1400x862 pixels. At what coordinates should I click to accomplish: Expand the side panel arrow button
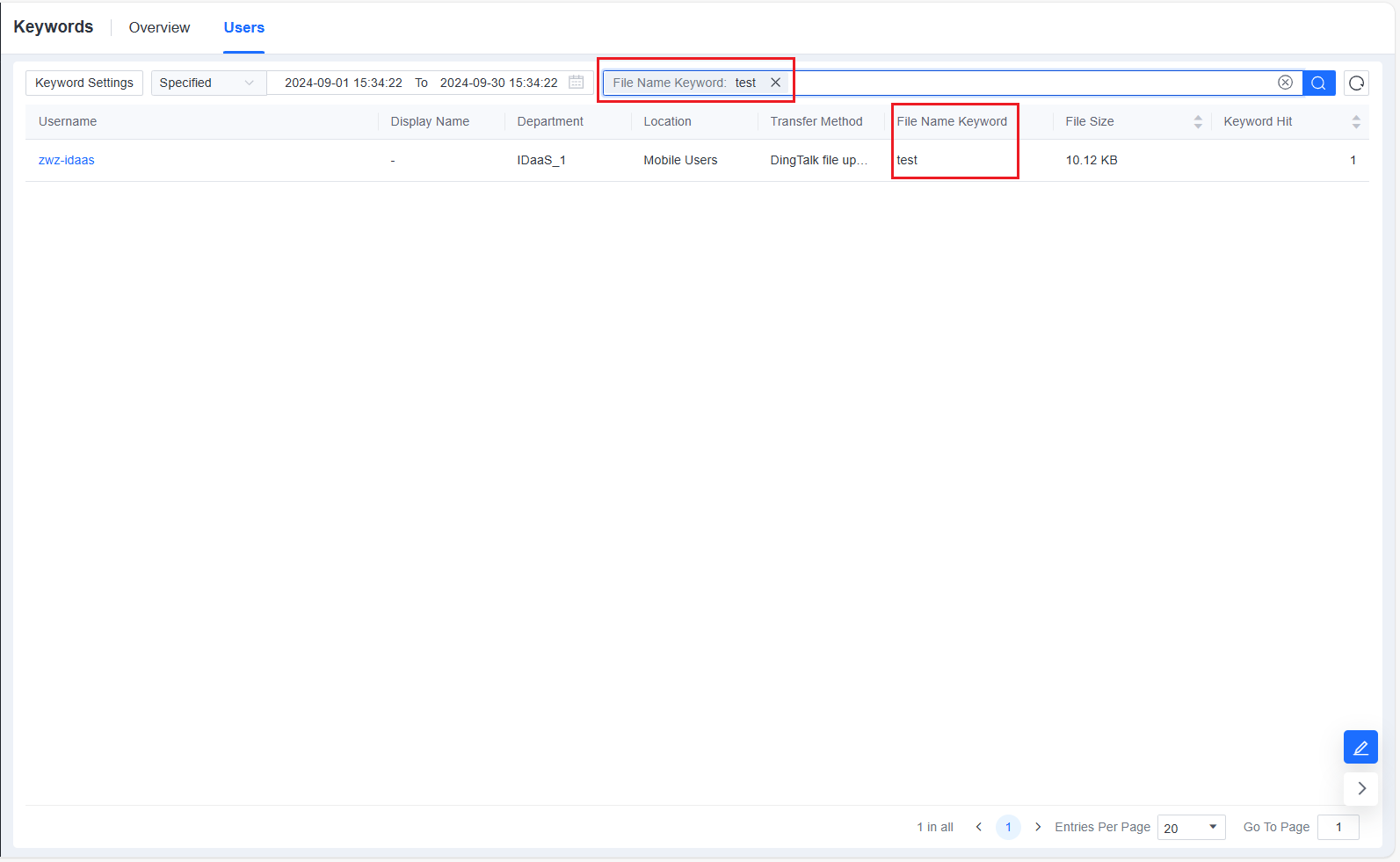[x=1360, y=788]
